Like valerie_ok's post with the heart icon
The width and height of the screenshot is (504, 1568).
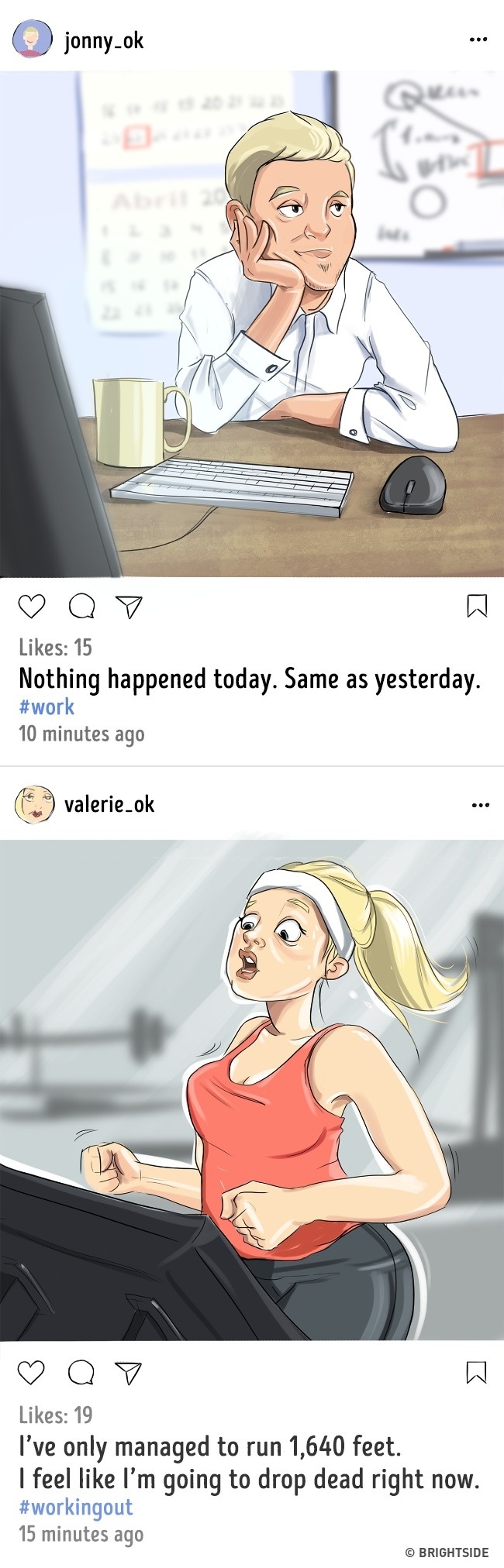[31, 1372]
